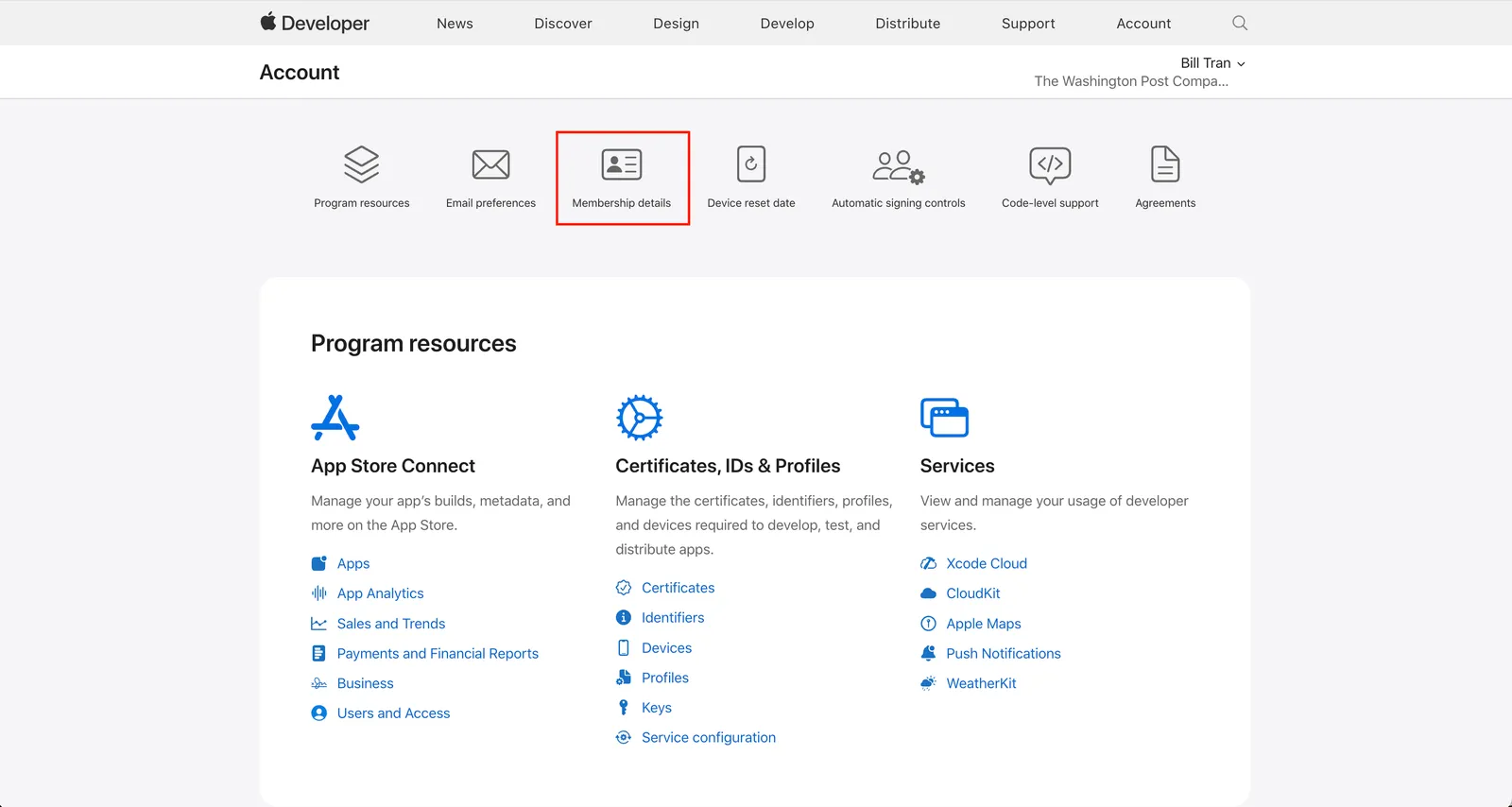Click the Identifiers info icon

624,618
